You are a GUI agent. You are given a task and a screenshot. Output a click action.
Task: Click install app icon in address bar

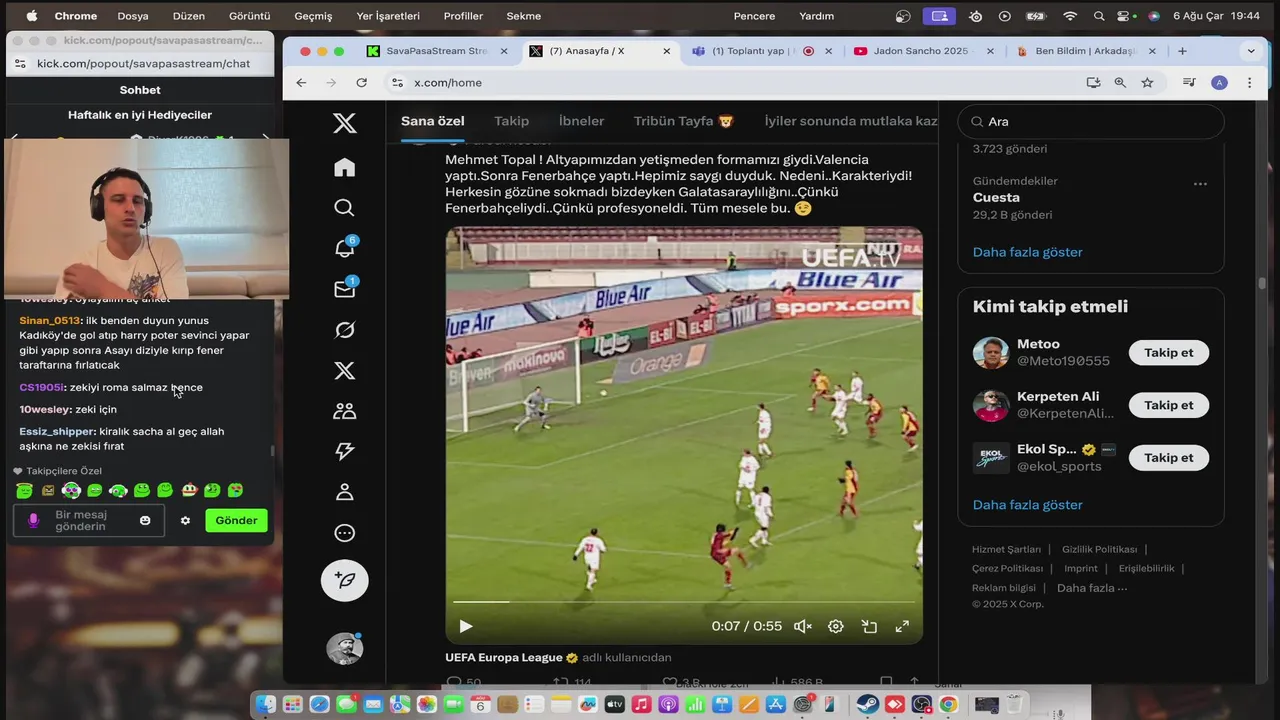pos(1093,83)
